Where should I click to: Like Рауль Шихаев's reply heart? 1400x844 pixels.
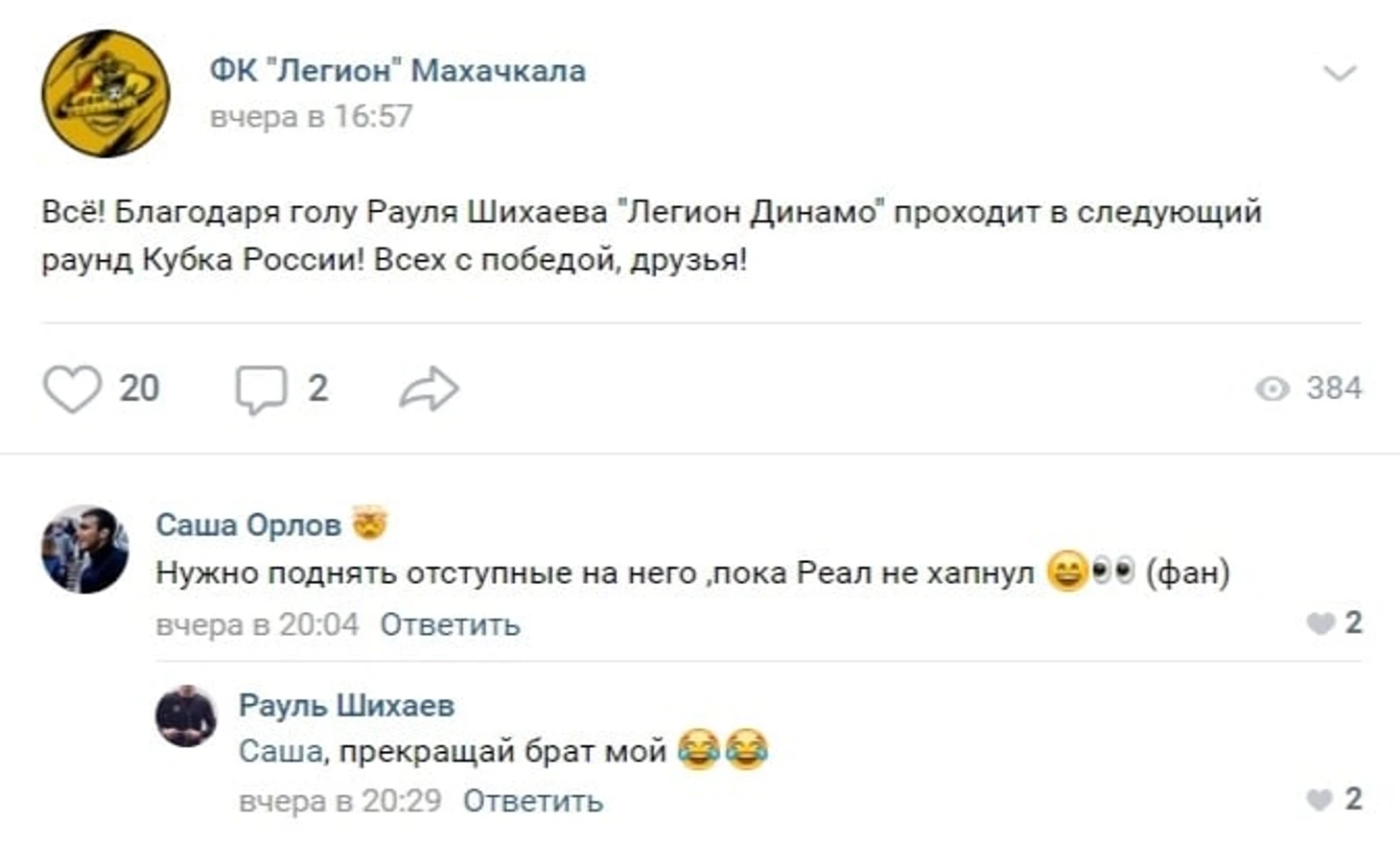[x=1320, y=799]
